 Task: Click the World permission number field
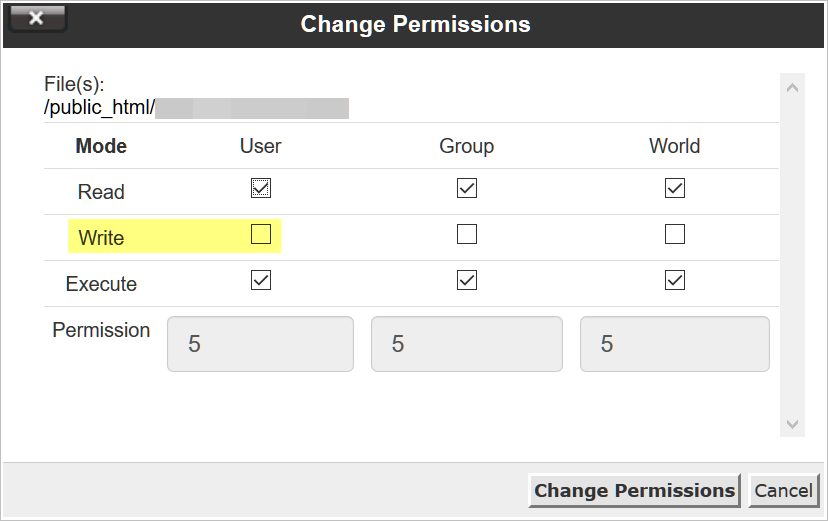(674, 344)
